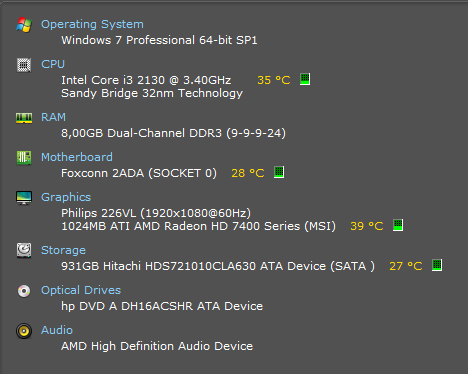Select the Audio section heading
The height and width of the screenshot is (374, 468).
[57, 330]
